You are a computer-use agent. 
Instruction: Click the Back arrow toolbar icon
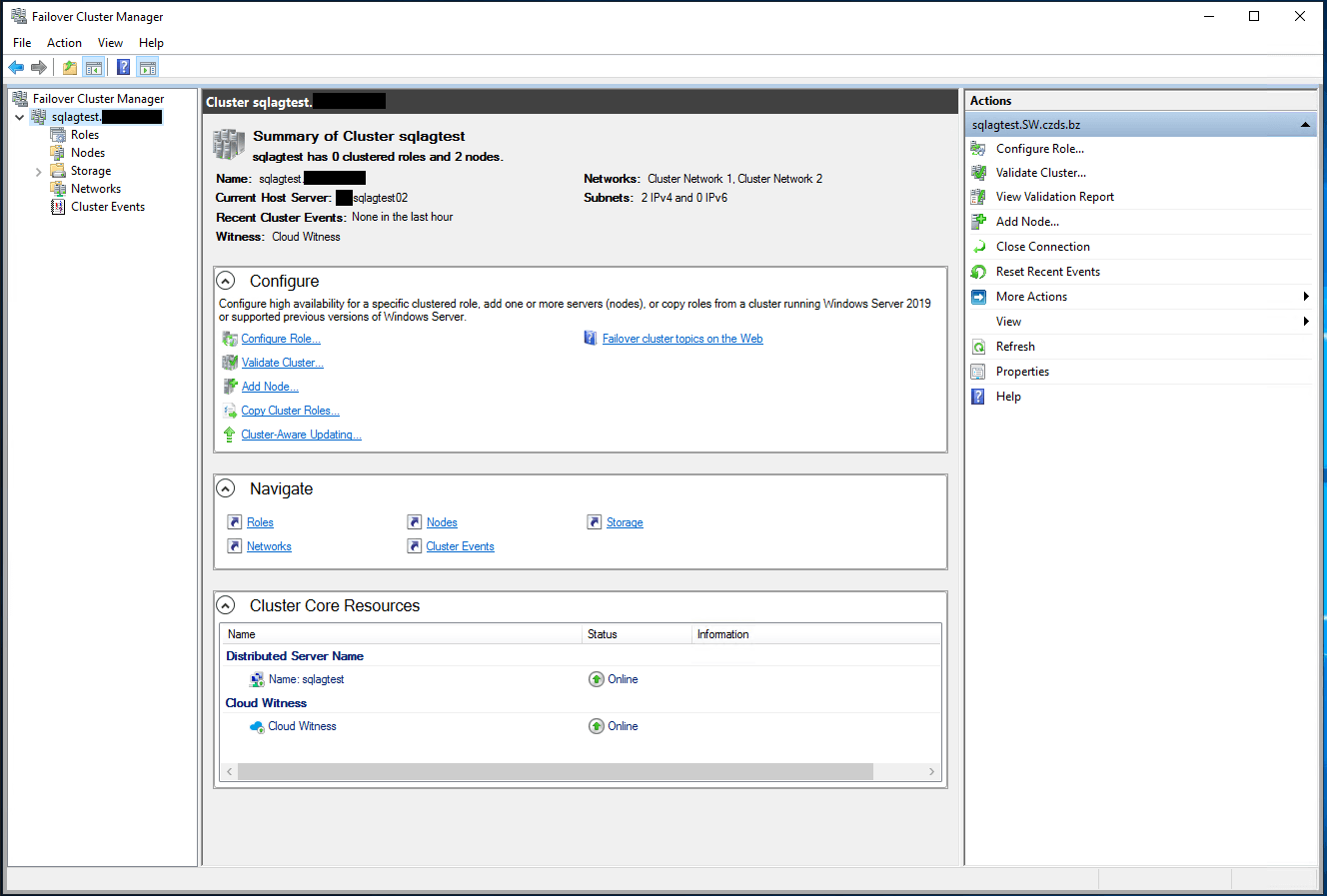(16, 68)
